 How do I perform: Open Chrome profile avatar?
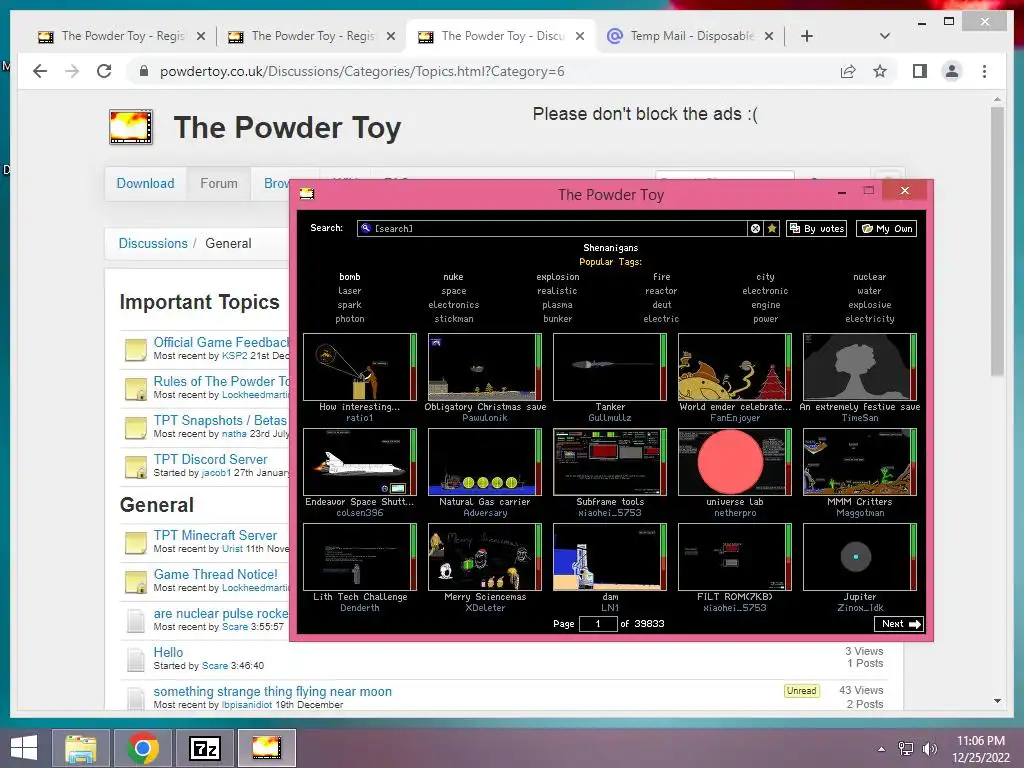point(952,71)
